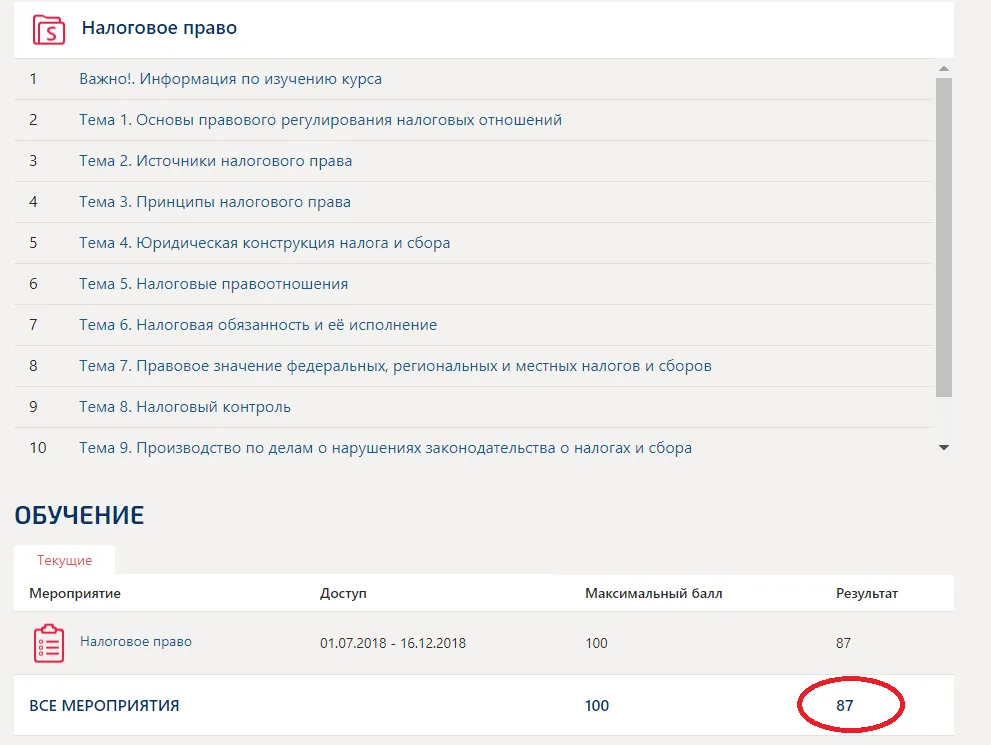Click the circled total result 87

coord(845,706)
